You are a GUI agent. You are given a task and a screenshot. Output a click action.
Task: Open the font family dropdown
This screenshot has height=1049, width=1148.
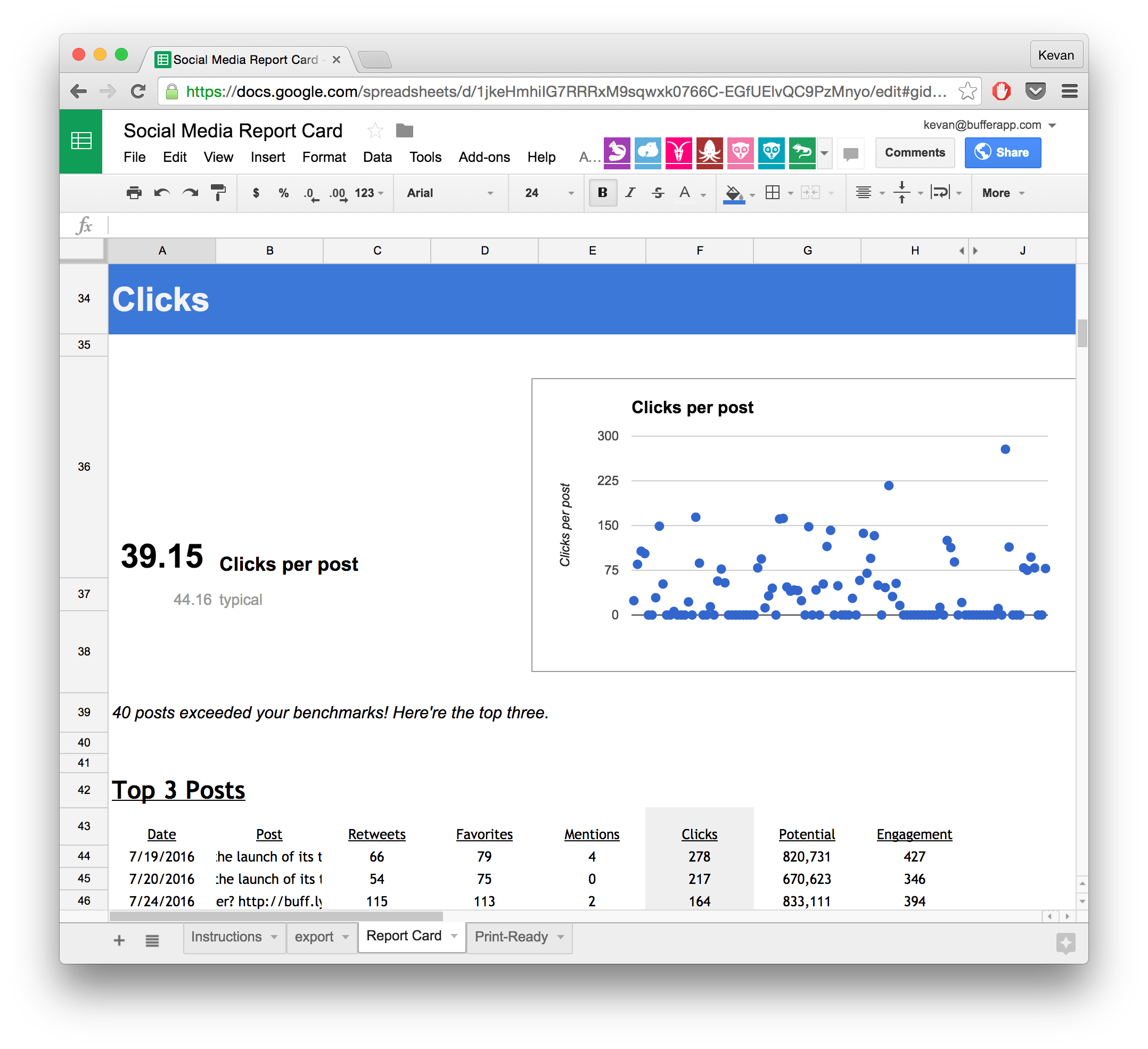click(450, 193)
